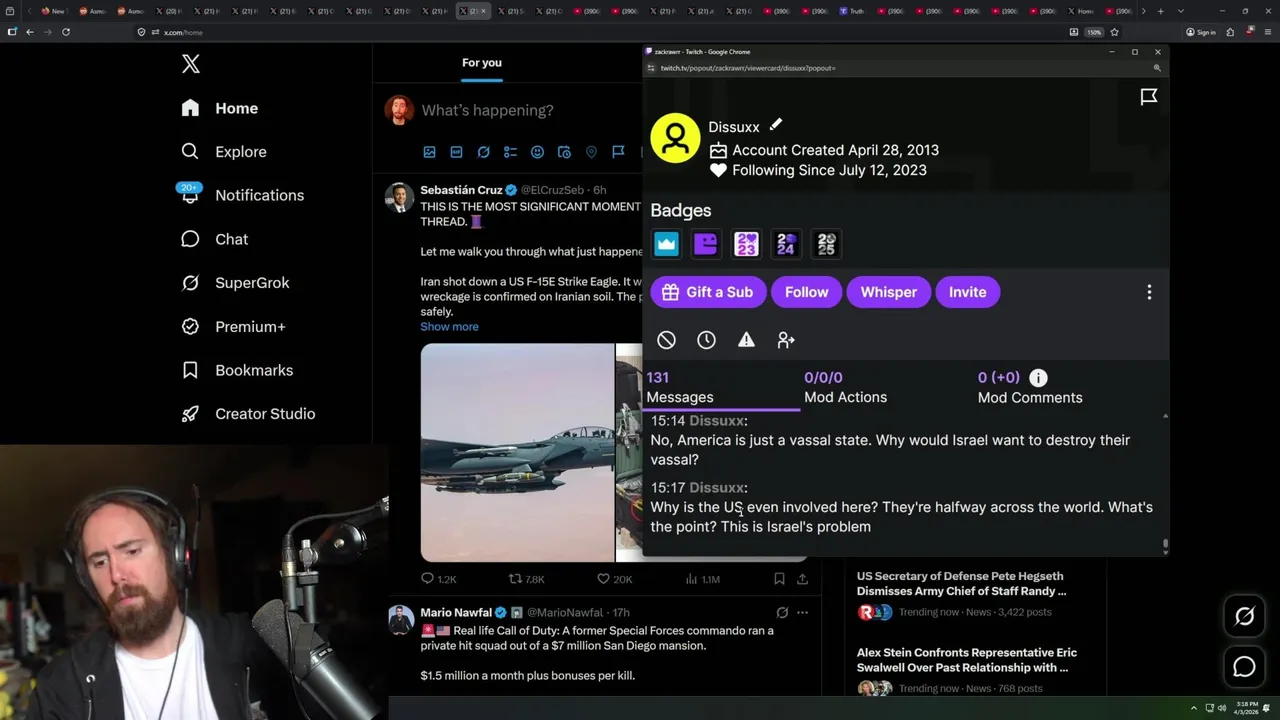Click the schedule post icon in composer
Viewport: 1280px width, 720px height.
(564, 152)
